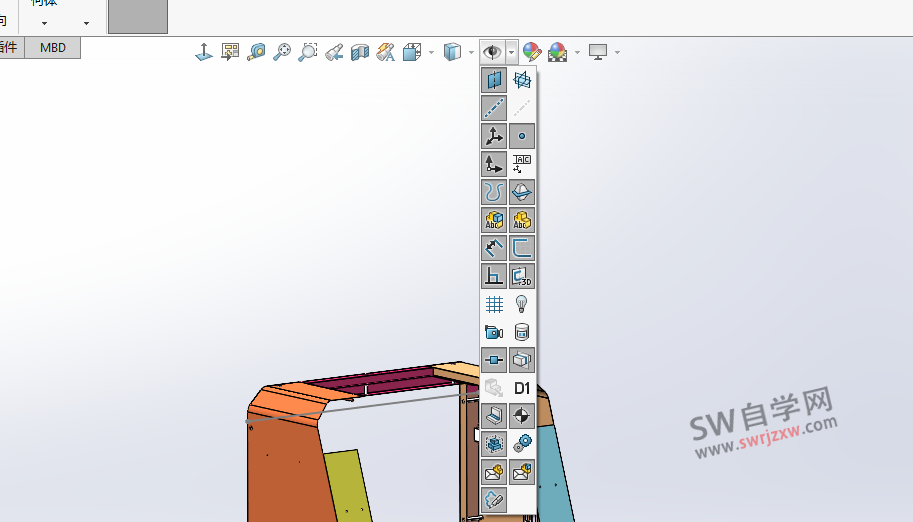Click the View Orientation cube icon
This screenshot has width=913, height=522.
point(412,52)
